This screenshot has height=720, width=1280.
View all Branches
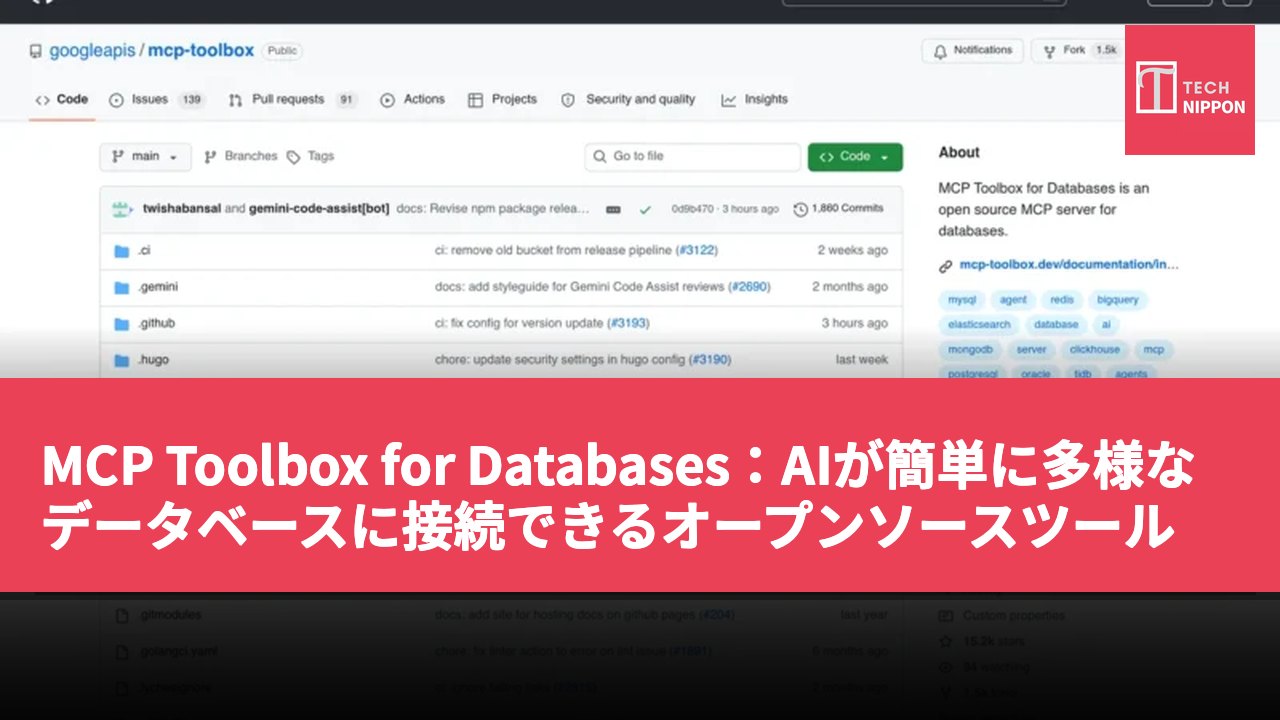[240, 157]
